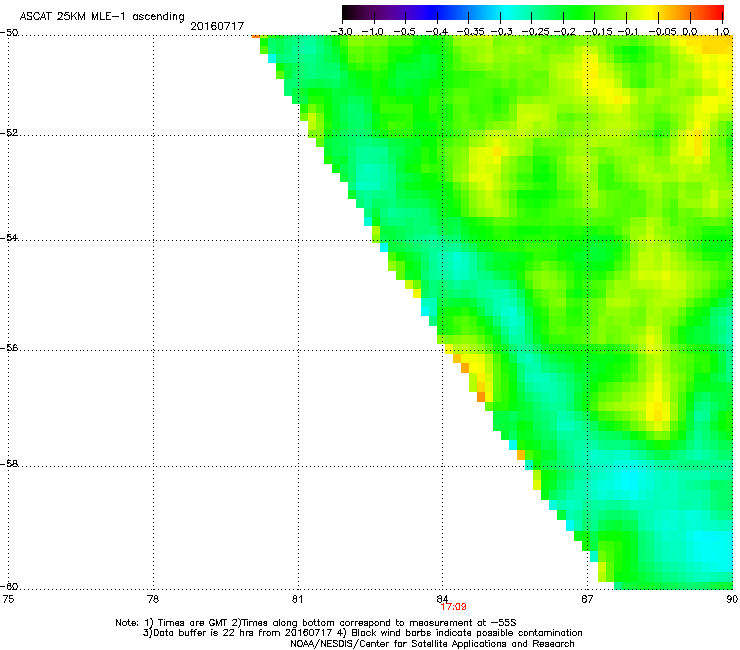Click the longitude axis label 90
Image resolution: width=740 pixels, height=650 pixels.
(x=732, y=599)
